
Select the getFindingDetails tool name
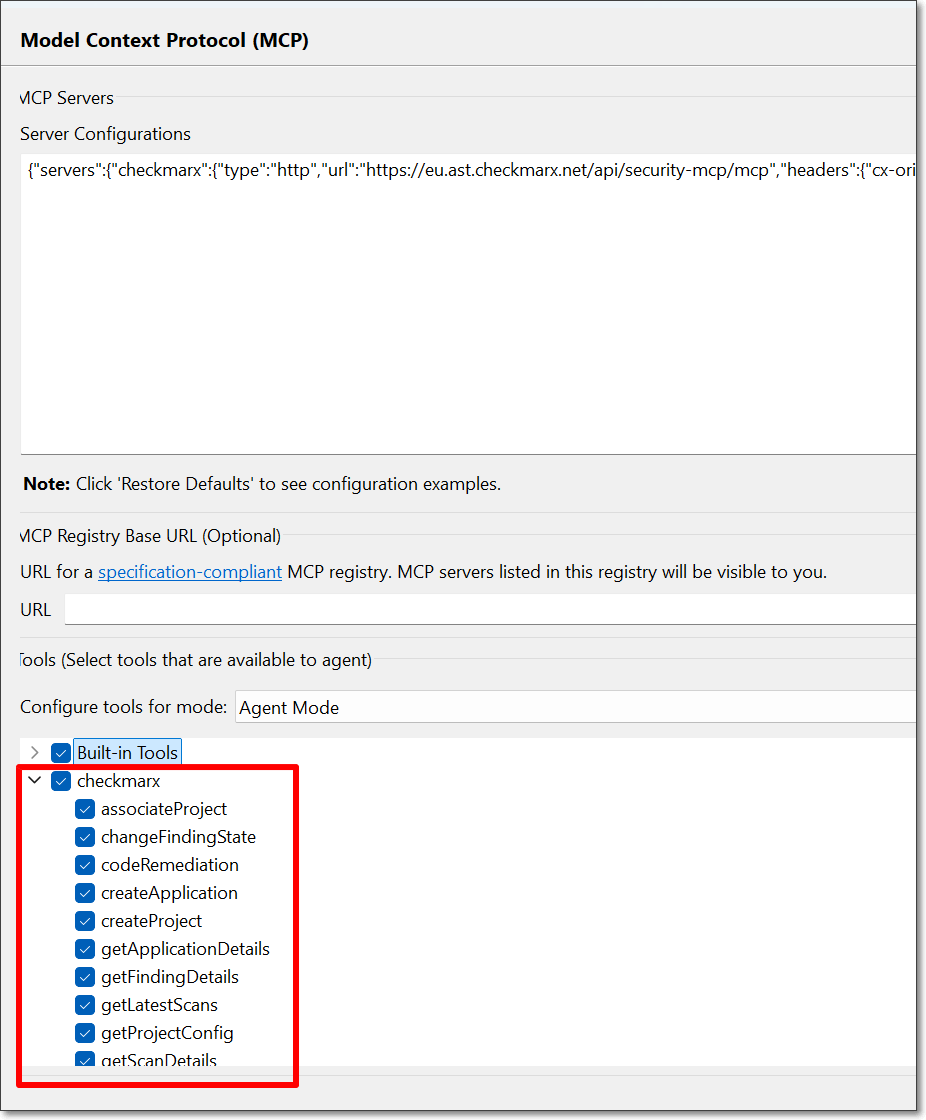170,977
